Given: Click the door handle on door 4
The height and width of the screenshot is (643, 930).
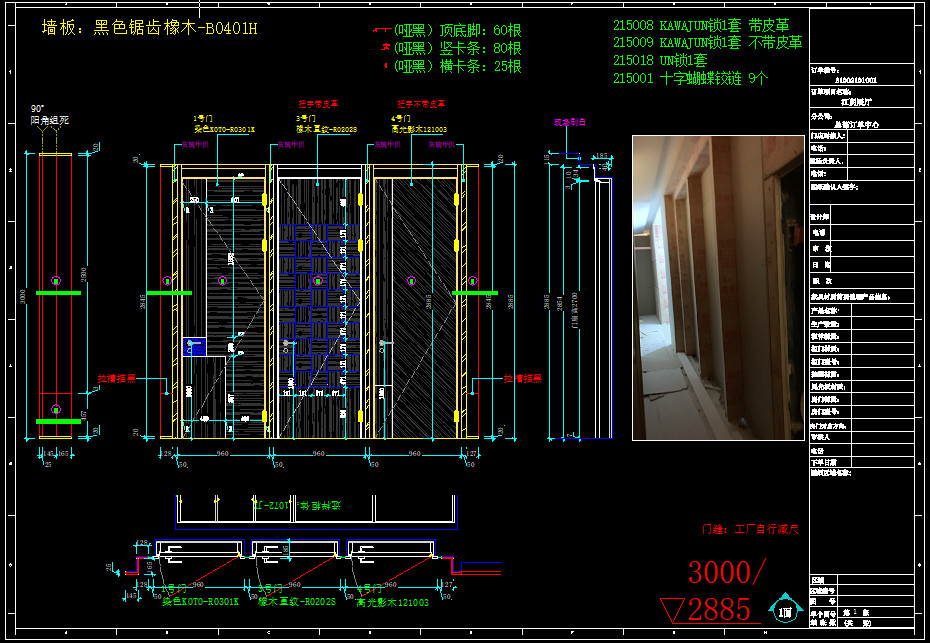Looking at the screenshot, I should 383,342.
